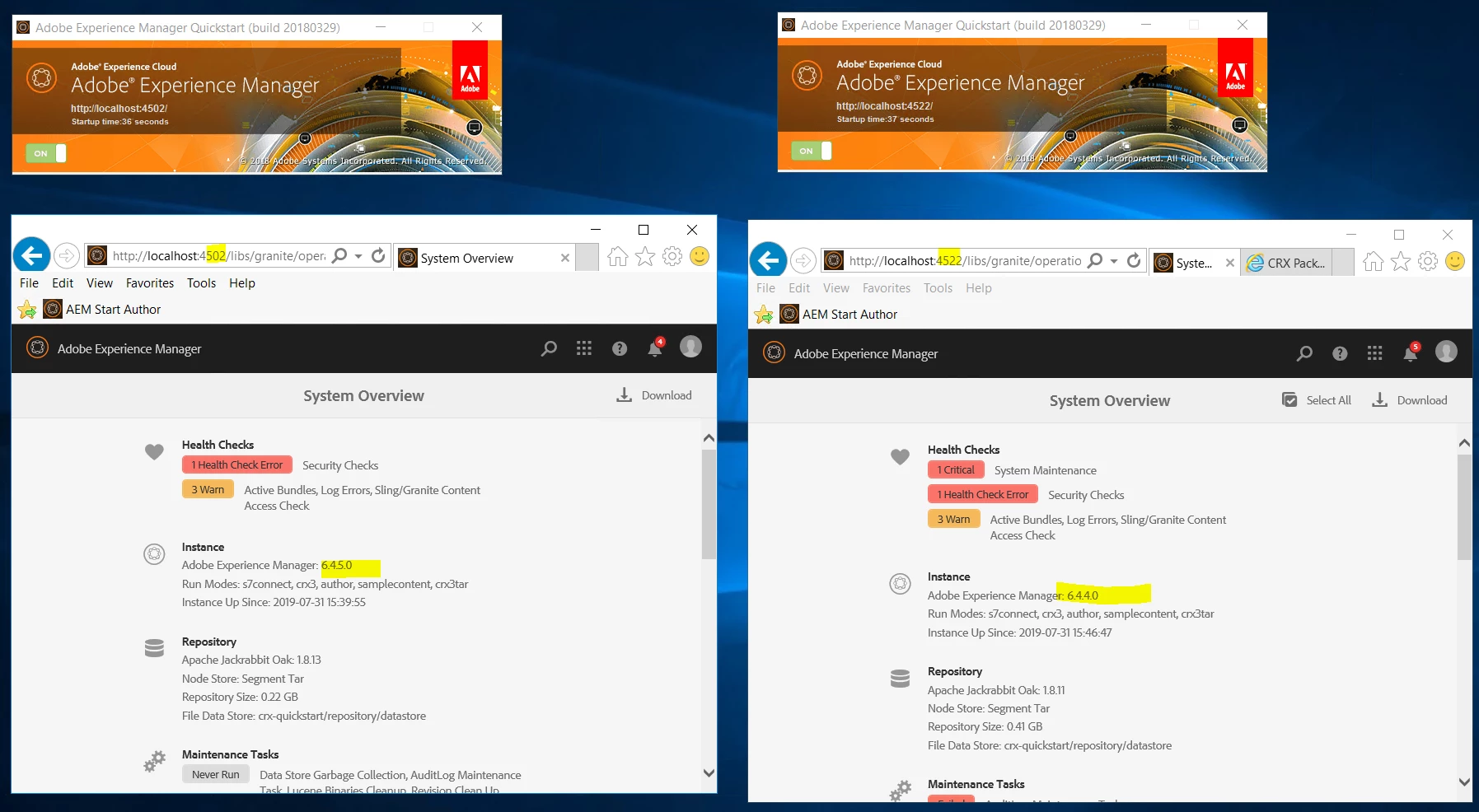Open AEM search in left window header
The width and height of the screenshot is (1479, 812).
(x=549, y=349)
